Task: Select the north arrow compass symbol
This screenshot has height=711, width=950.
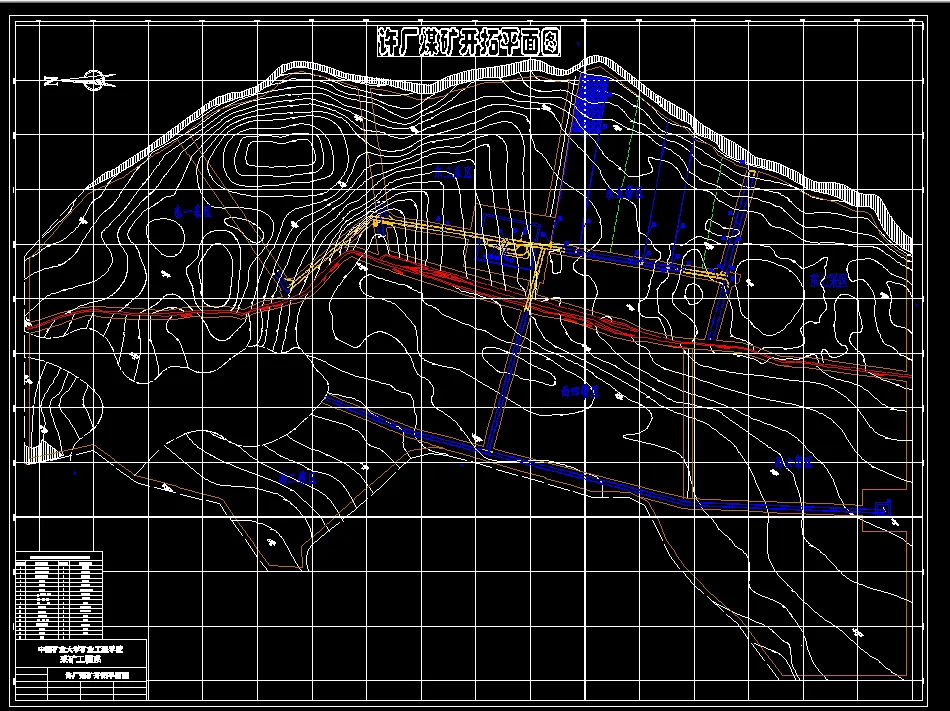Action: click(80, 81)
